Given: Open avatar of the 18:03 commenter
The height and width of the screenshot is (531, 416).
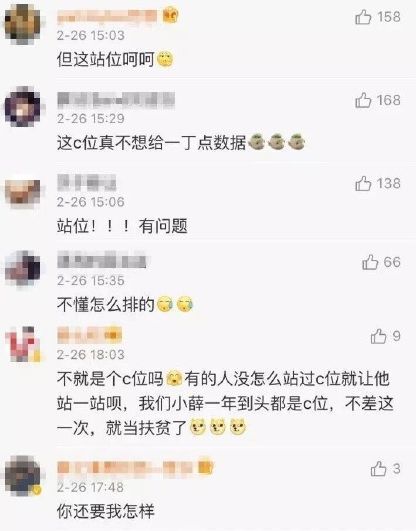Looking at the screenshot, I should (x=23, y=344).
